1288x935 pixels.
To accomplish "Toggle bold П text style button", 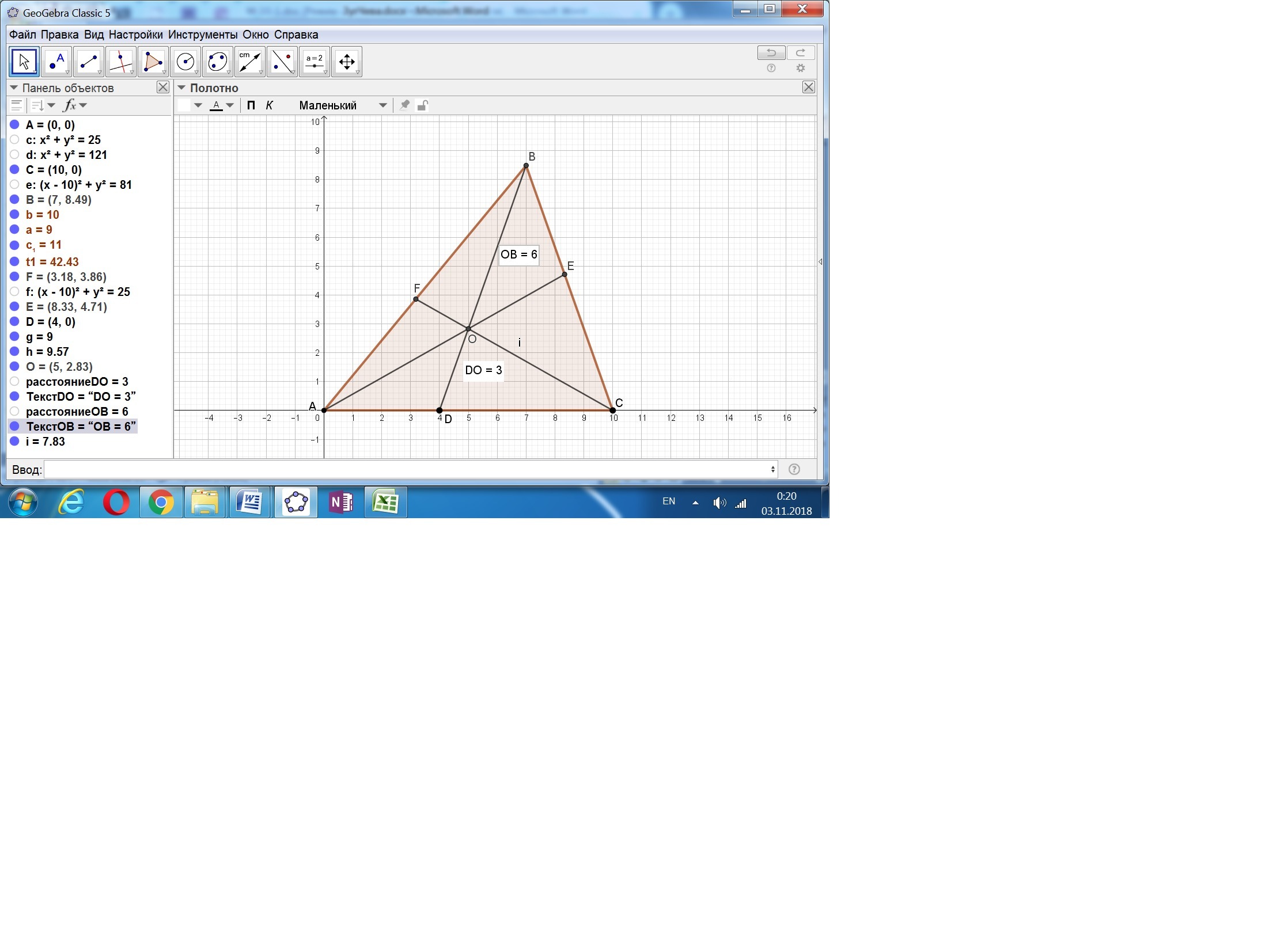I will (x=251, y=105).
